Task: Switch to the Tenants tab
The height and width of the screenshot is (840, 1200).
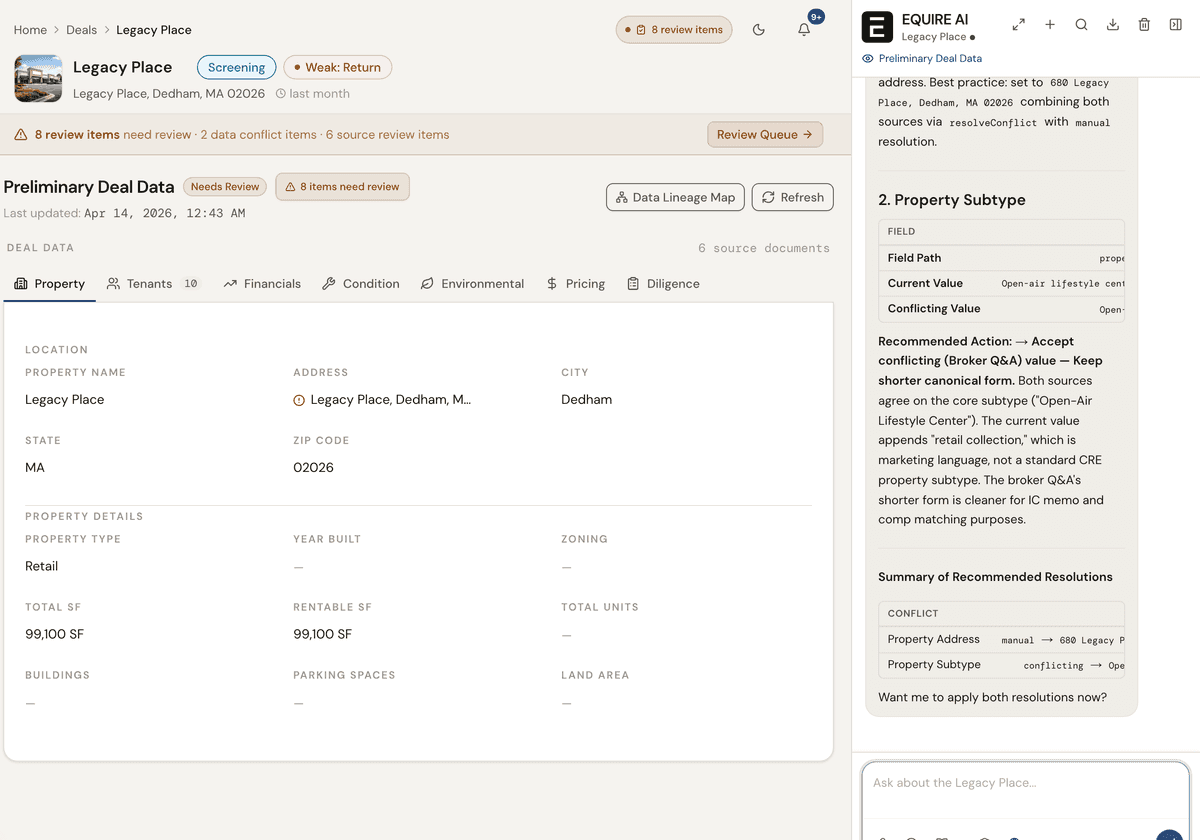Action: tap(153, 284)
